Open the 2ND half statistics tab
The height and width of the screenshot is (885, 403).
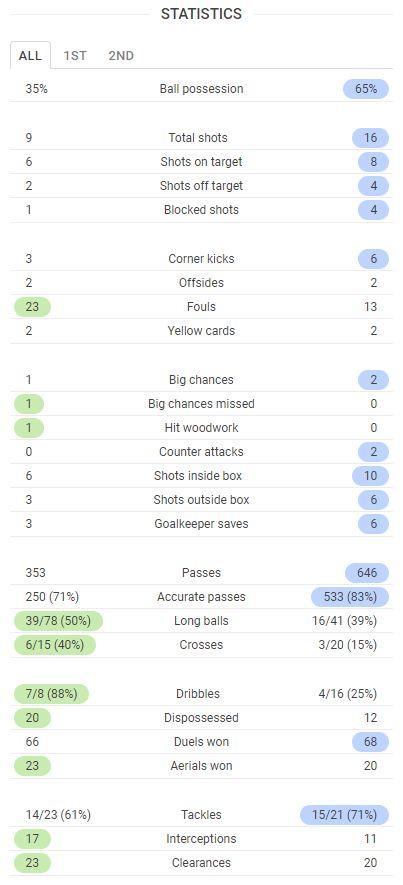pos(121,55)
